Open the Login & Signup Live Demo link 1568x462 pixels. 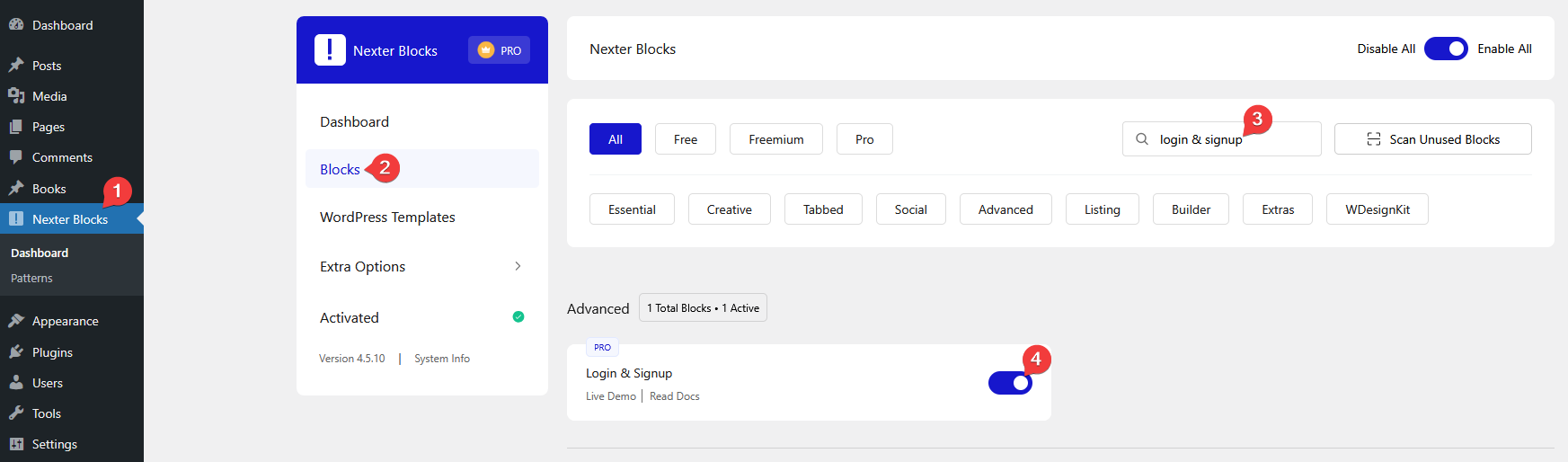[x=610, y=396]
